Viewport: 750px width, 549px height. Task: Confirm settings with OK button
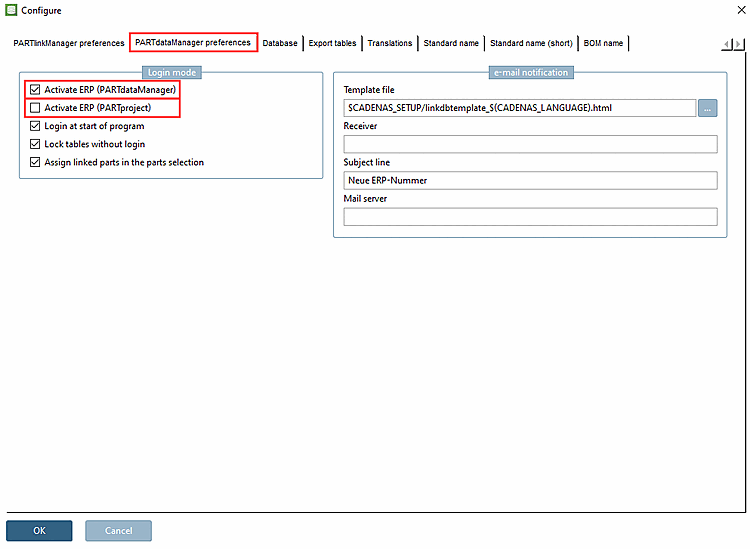tap(39, 531)
